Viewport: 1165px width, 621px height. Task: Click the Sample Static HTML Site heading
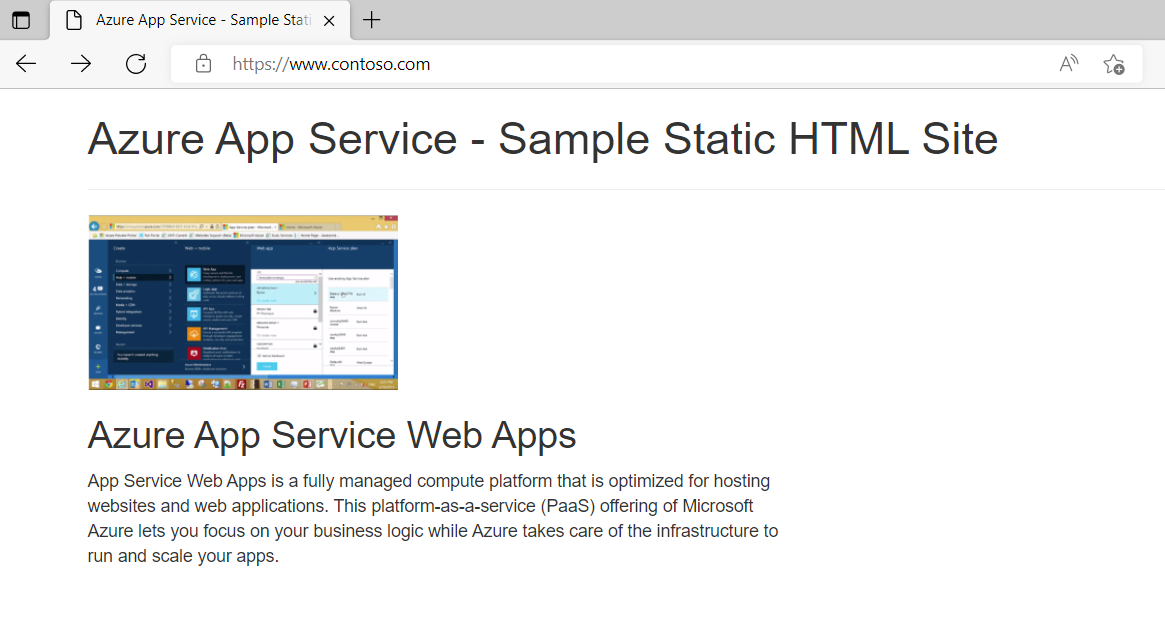(x=543, y=139)
